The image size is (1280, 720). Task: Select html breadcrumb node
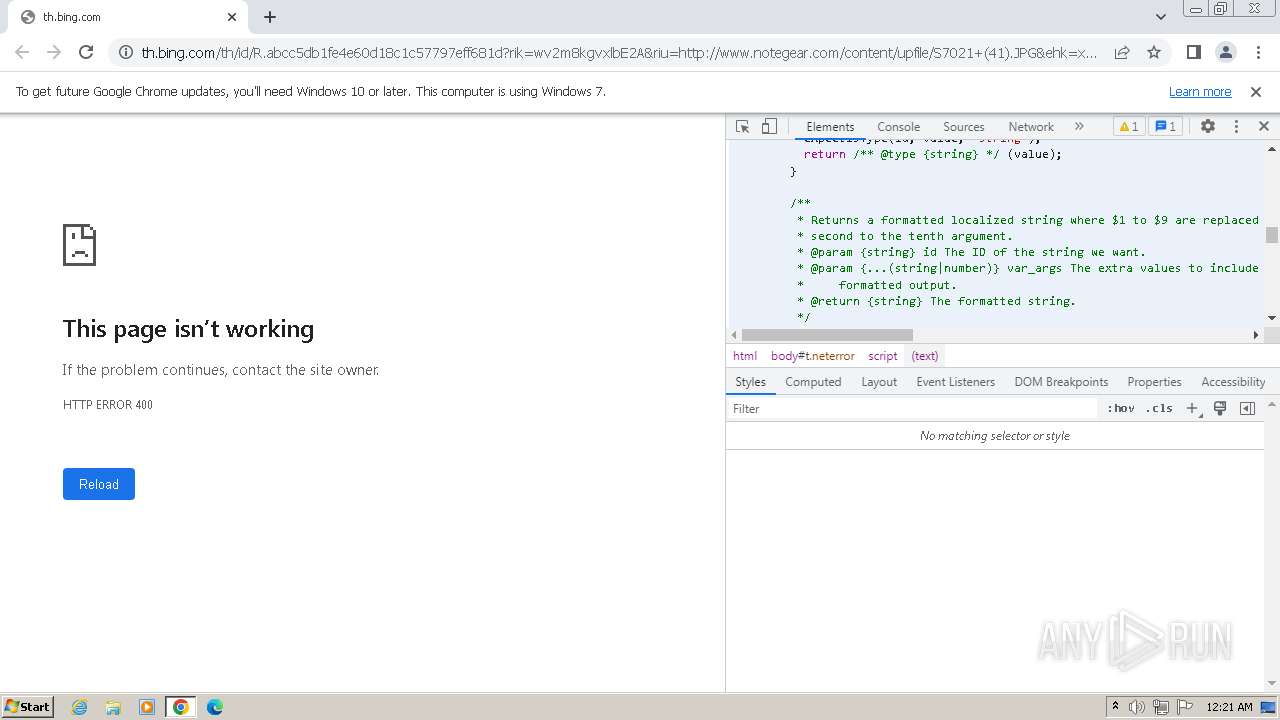pos(745,356)
